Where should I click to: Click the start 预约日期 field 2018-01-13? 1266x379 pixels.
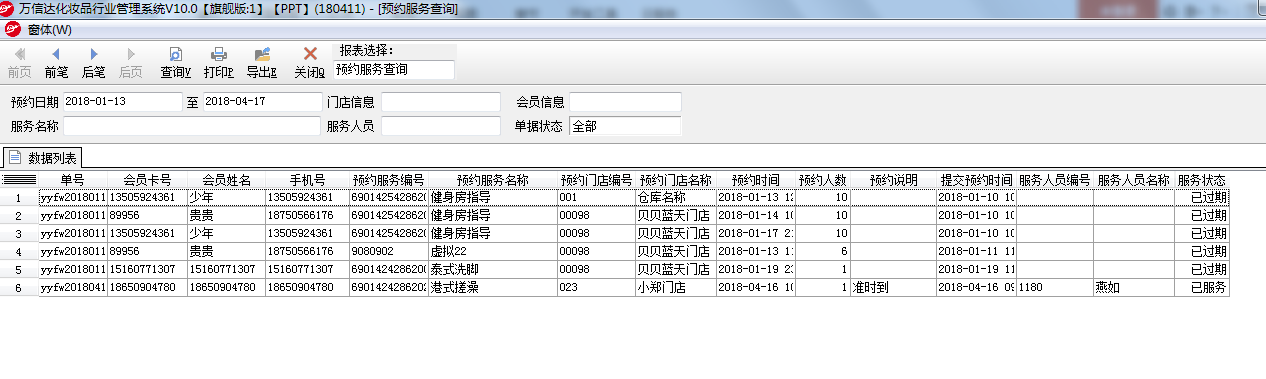pyautogui.click(x=123, y=102)
